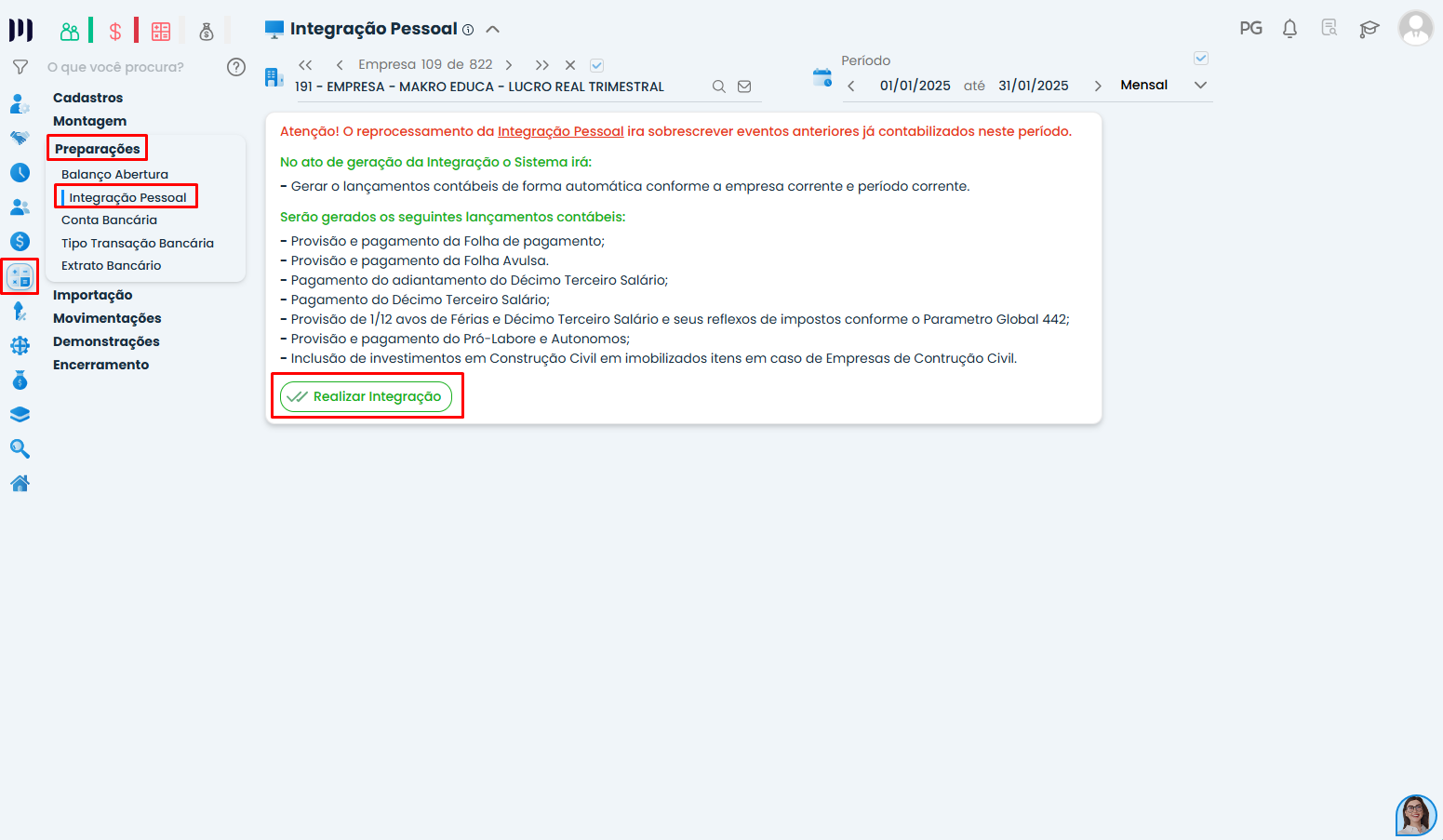Jump to the first company

(x=305, y=65)
